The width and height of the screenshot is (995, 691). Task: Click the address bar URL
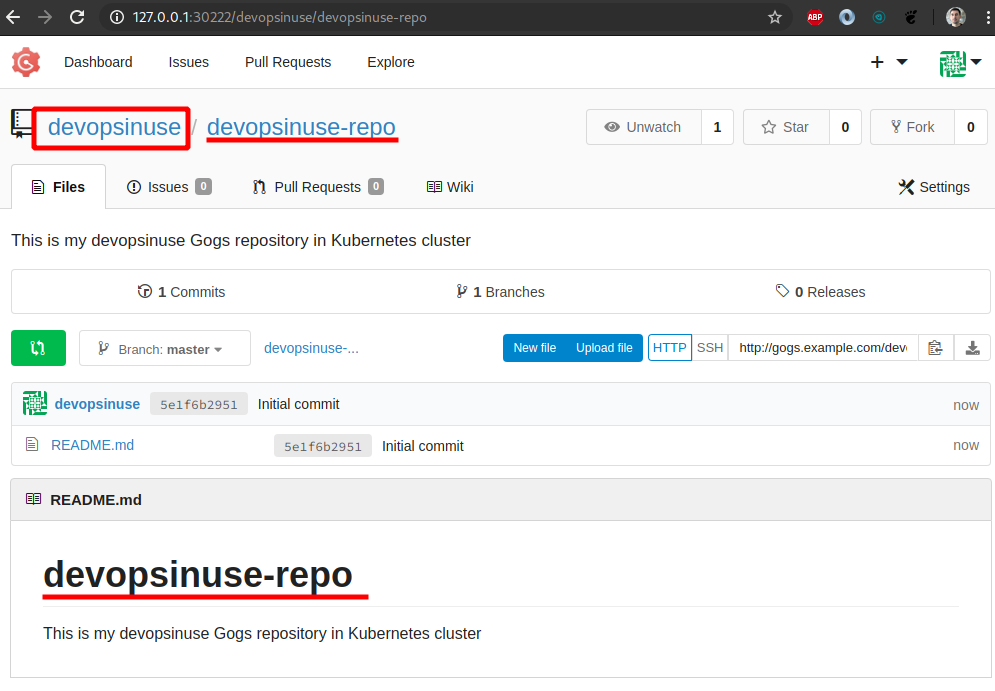(x=279, y=17)
